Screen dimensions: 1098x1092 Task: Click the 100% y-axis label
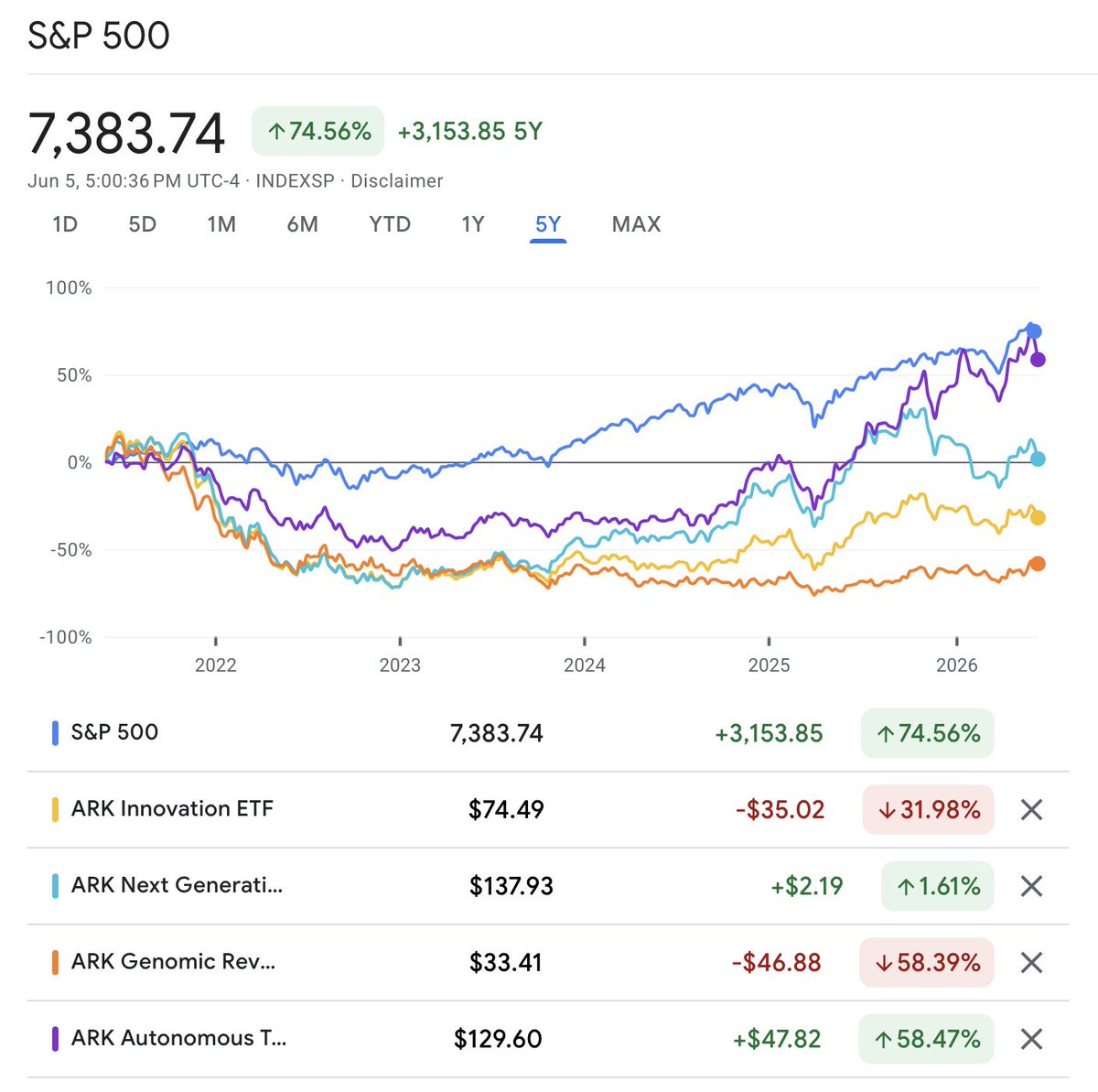[x=69, y=288]
